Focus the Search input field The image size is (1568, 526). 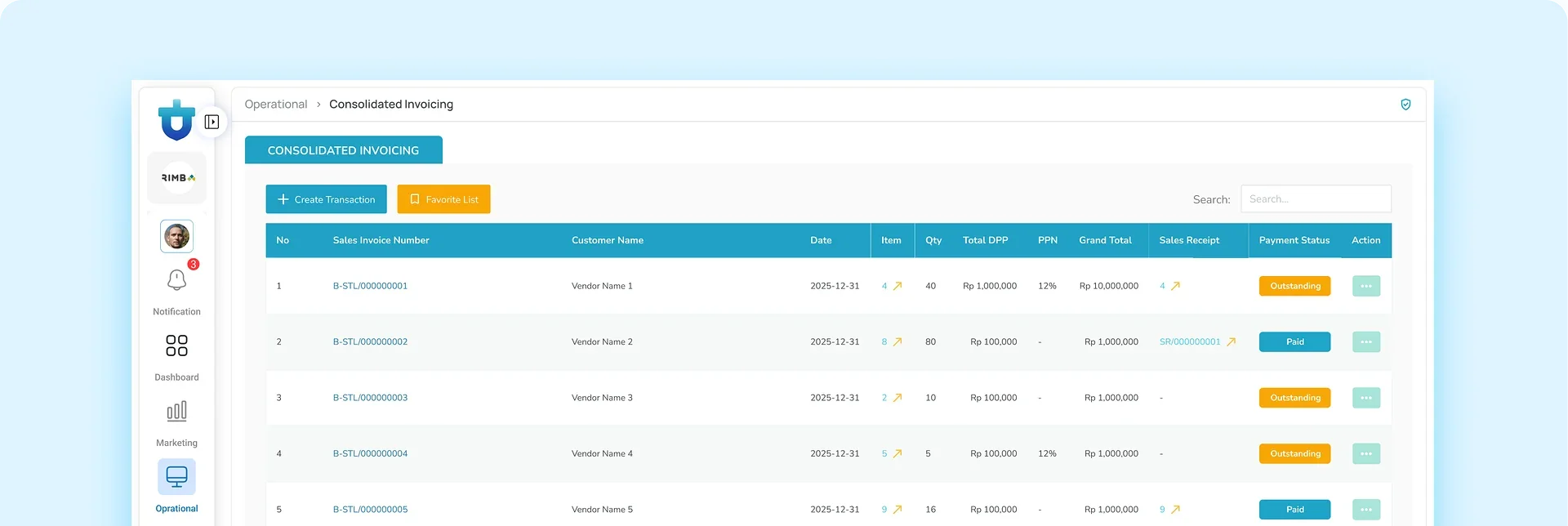point(1316,199)
